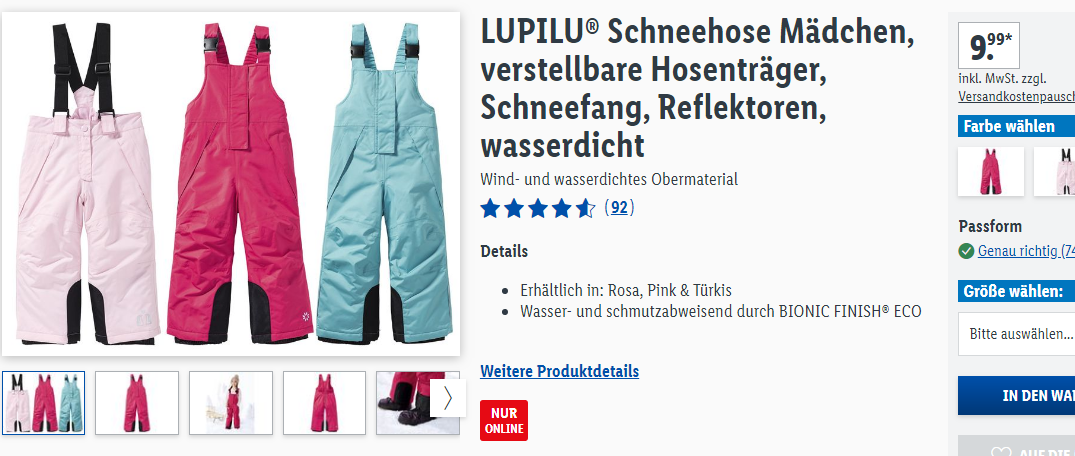Open the Genau richtig fit link
The image size is (1075, 456).
1026,251
